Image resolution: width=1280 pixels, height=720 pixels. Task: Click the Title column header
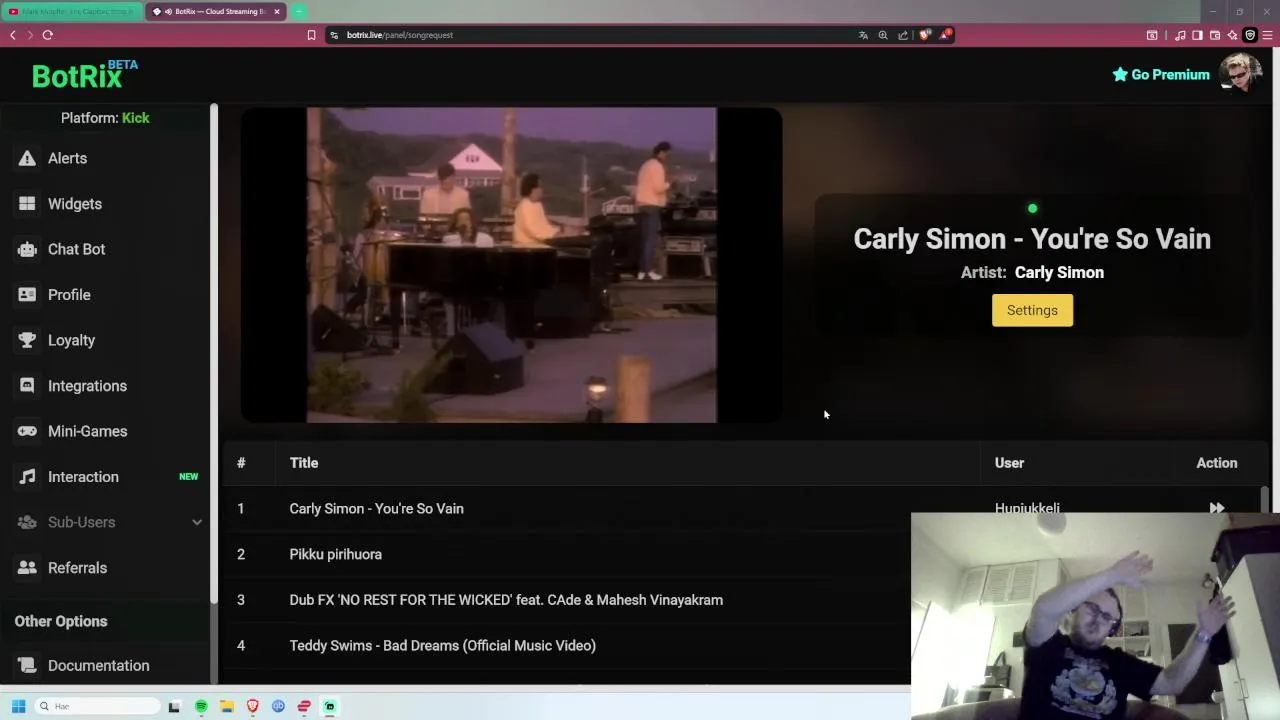[304, 463]
